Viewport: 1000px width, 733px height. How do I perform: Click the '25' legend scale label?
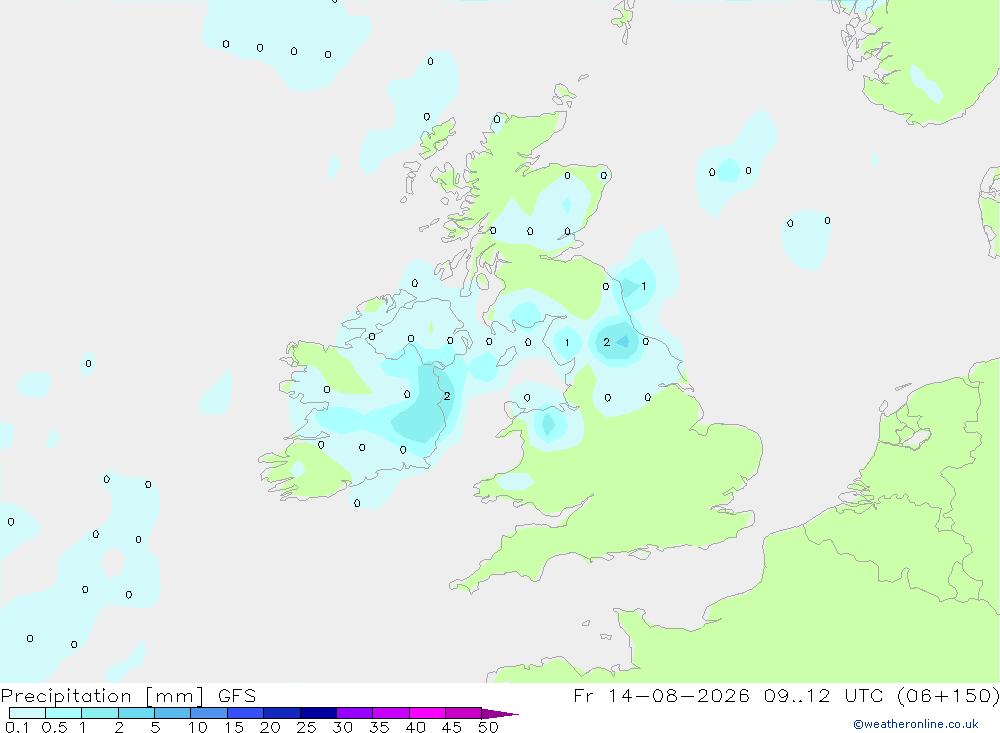(x=306, y=727)
